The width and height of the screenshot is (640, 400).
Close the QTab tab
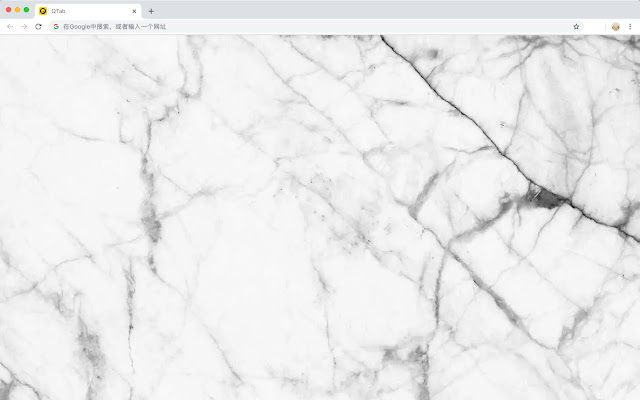[x=134, y=11]
